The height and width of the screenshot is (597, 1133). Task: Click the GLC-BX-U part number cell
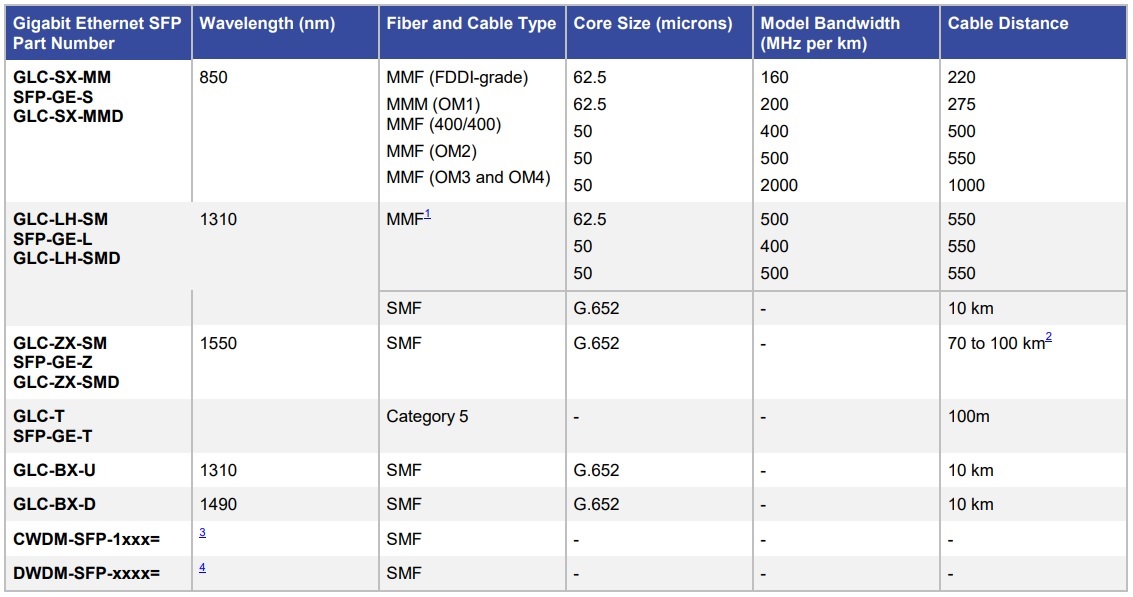(x=55, y=470)
